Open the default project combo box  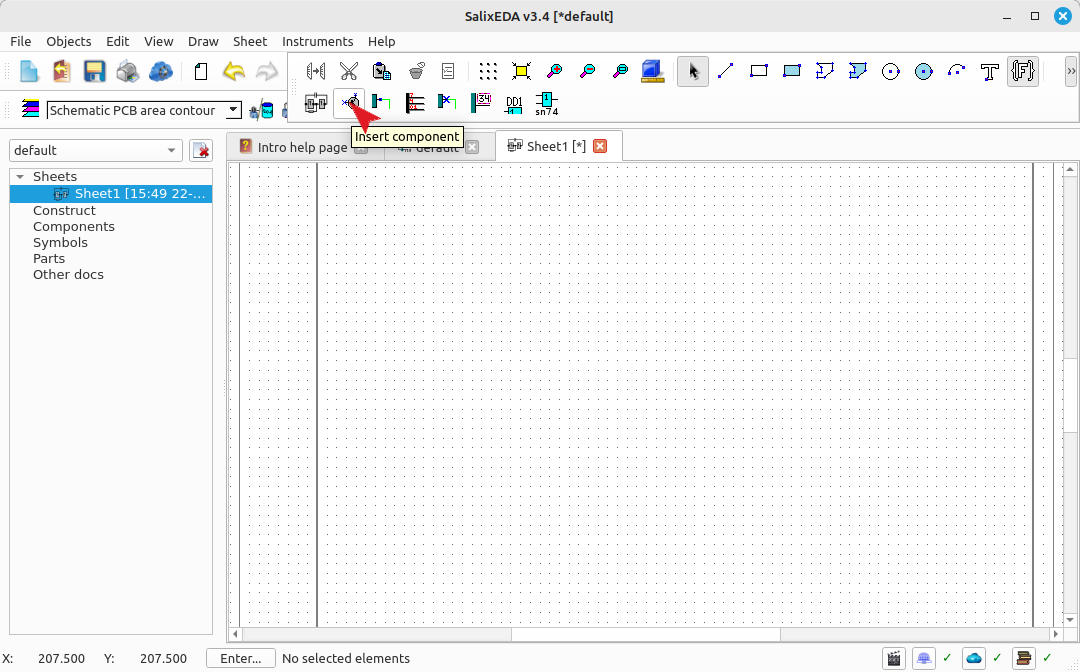pos(96,150)
